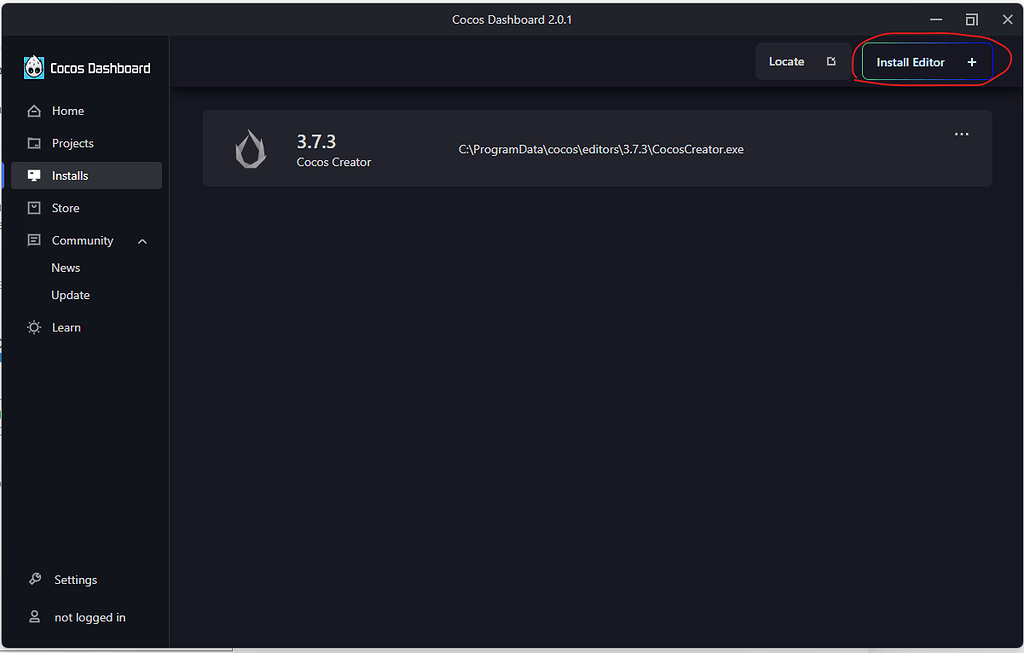Open the Installs panel icon

pos(32,175)
